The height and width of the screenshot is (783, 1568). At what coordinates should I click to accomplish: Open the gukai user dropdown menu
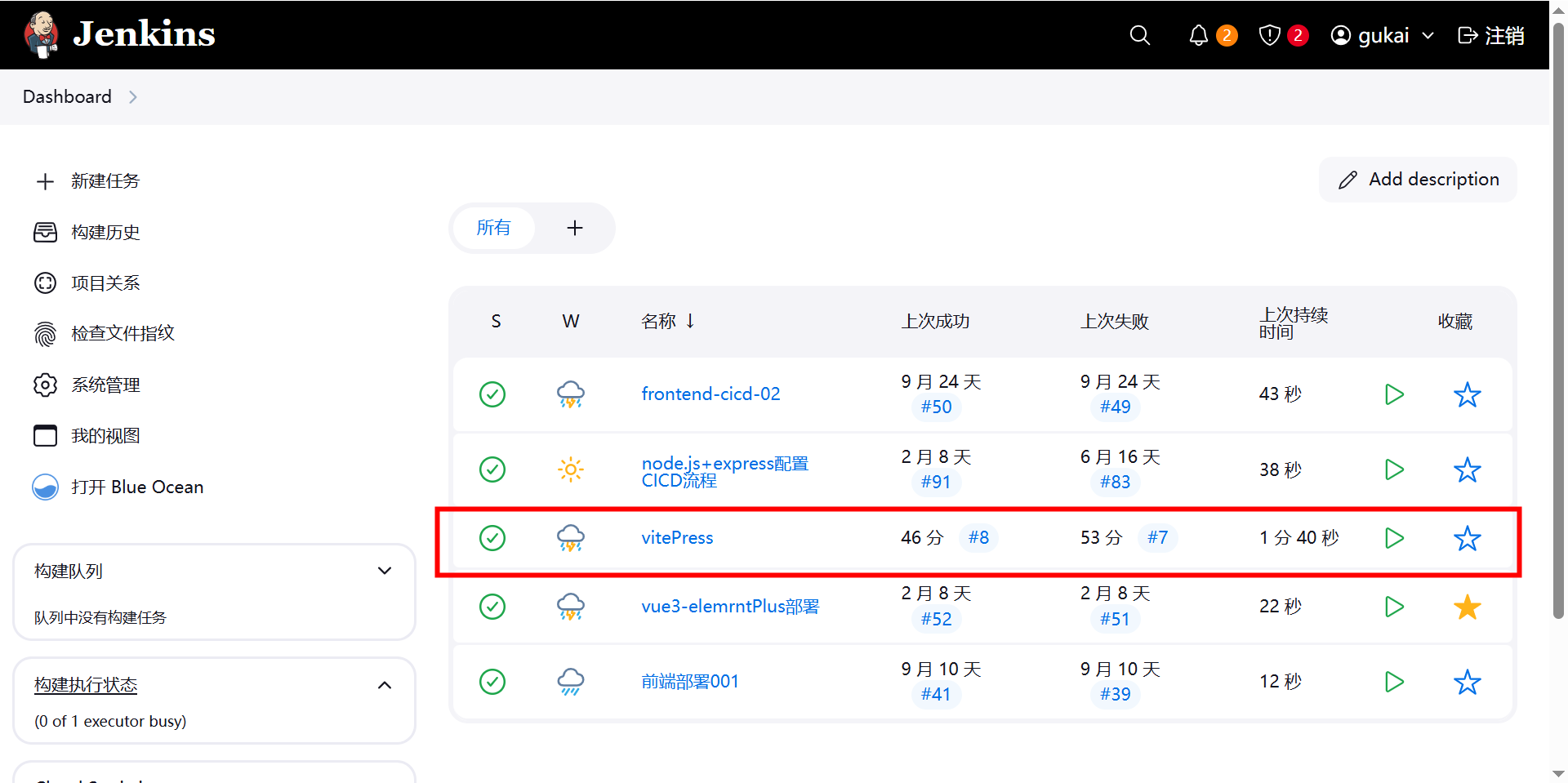[1383, 35]
